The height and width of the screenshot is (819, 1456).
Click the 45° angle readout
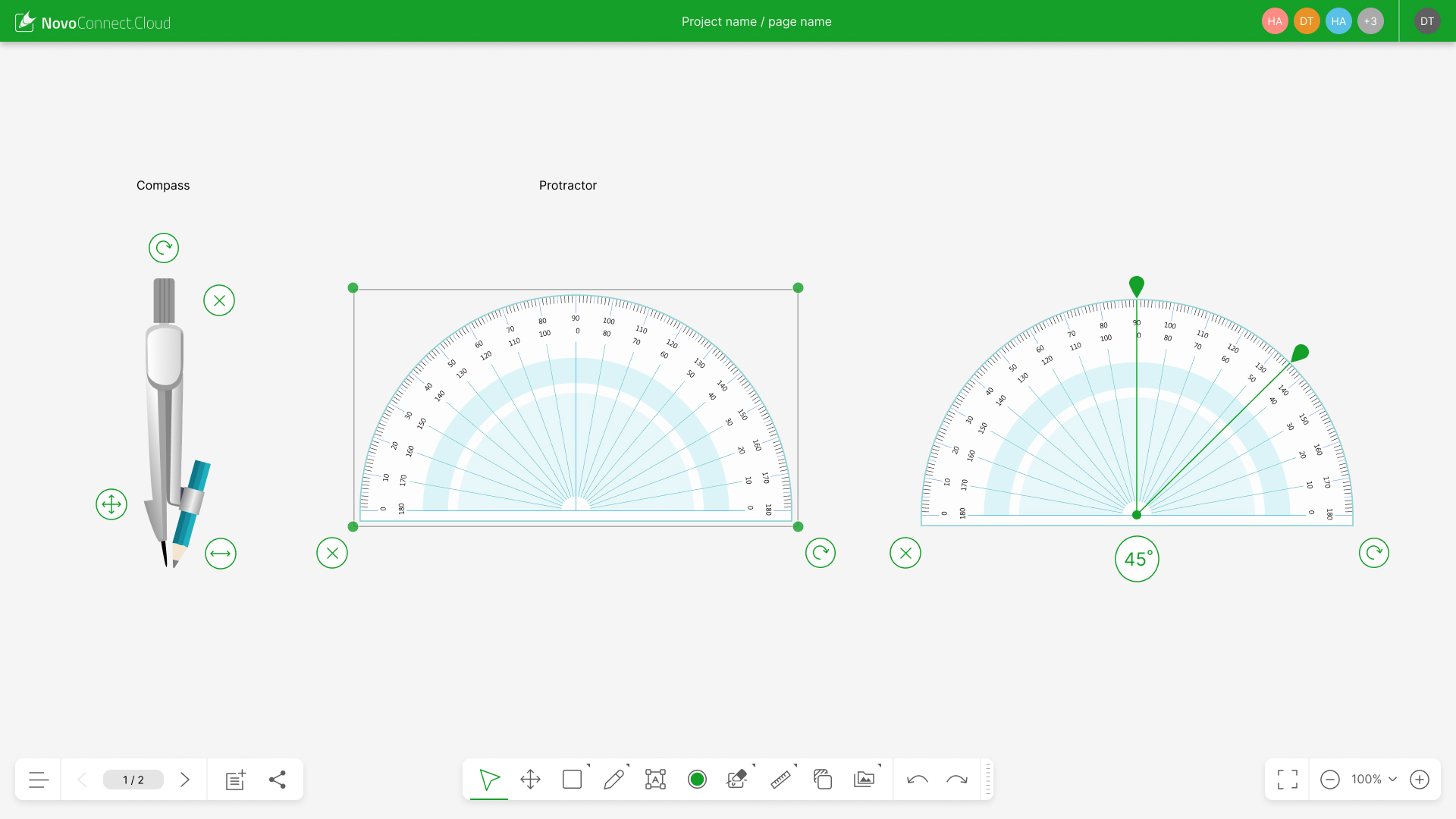coord(1137,559)
